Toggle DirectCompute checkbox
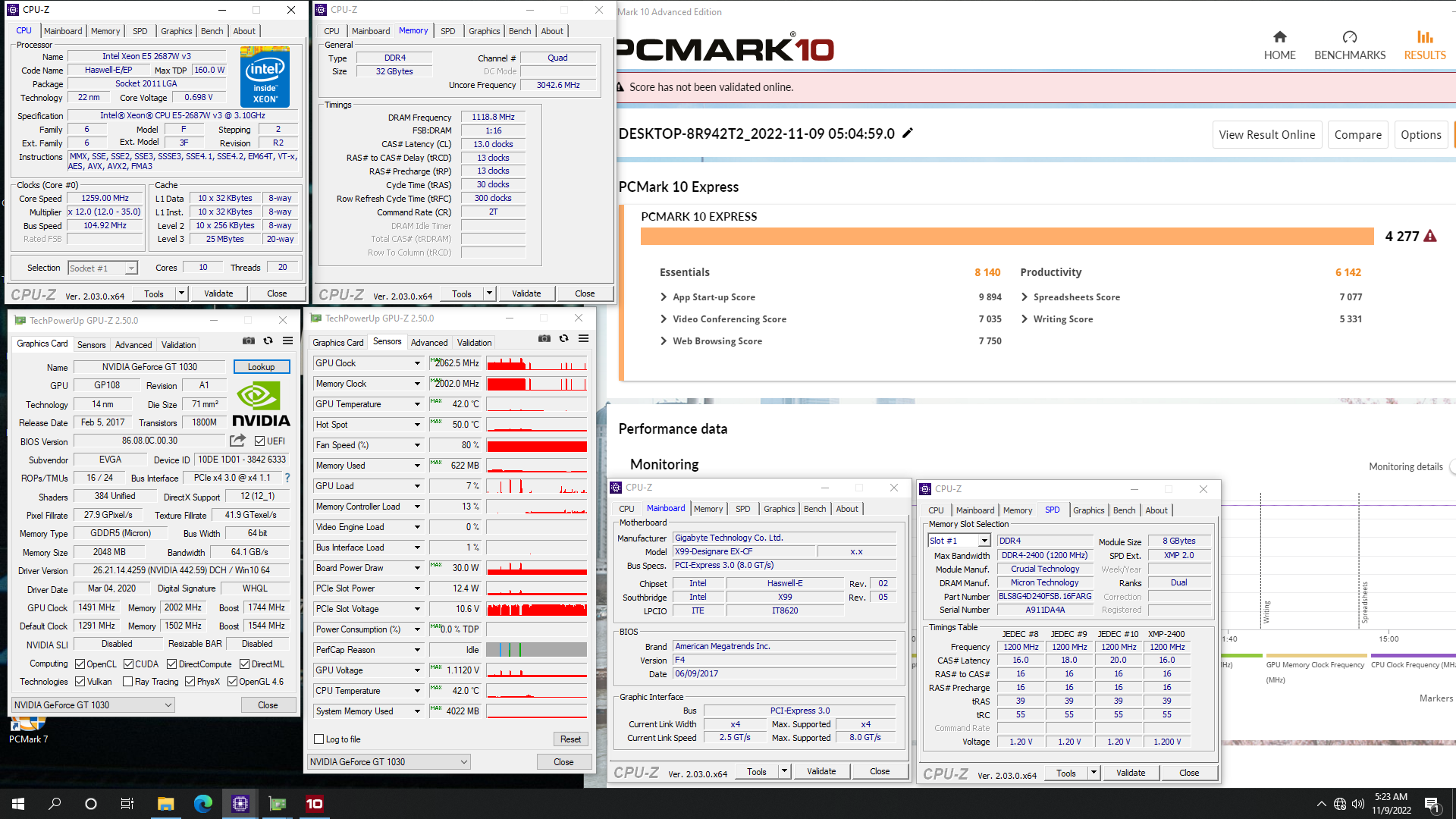Viewport: 1456px width, 819px height. (171, 664)
